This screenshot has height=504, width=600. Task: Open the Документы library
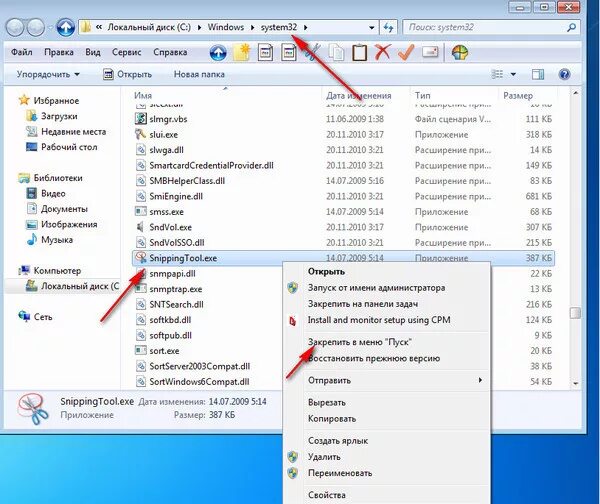point(57,209)
